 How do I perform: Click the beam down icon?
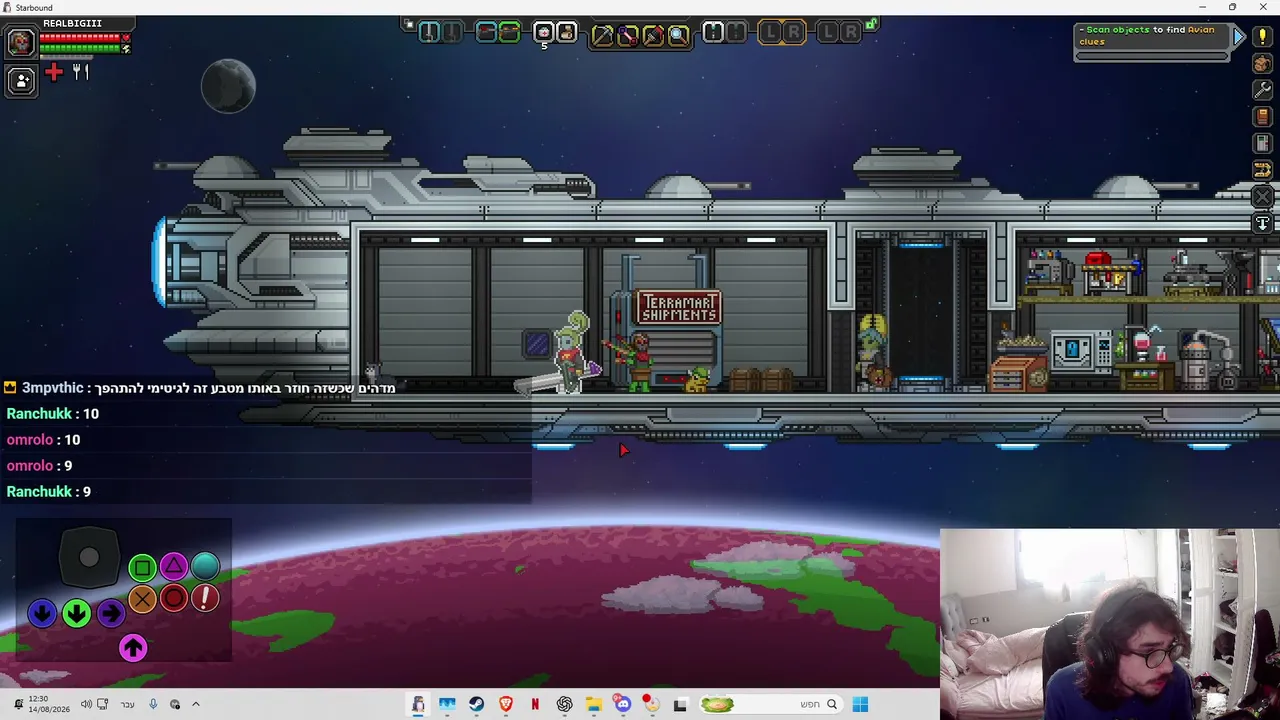click(1262, 223)
